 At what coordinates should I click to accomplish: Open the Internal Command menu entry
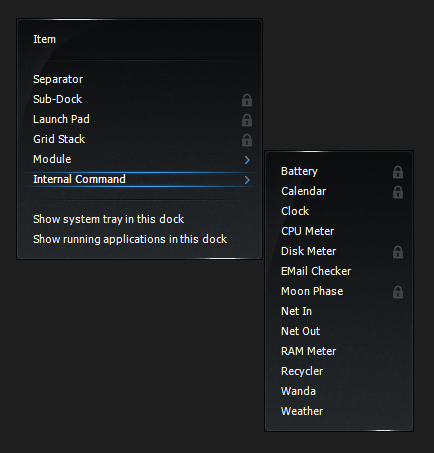point(139,179)
